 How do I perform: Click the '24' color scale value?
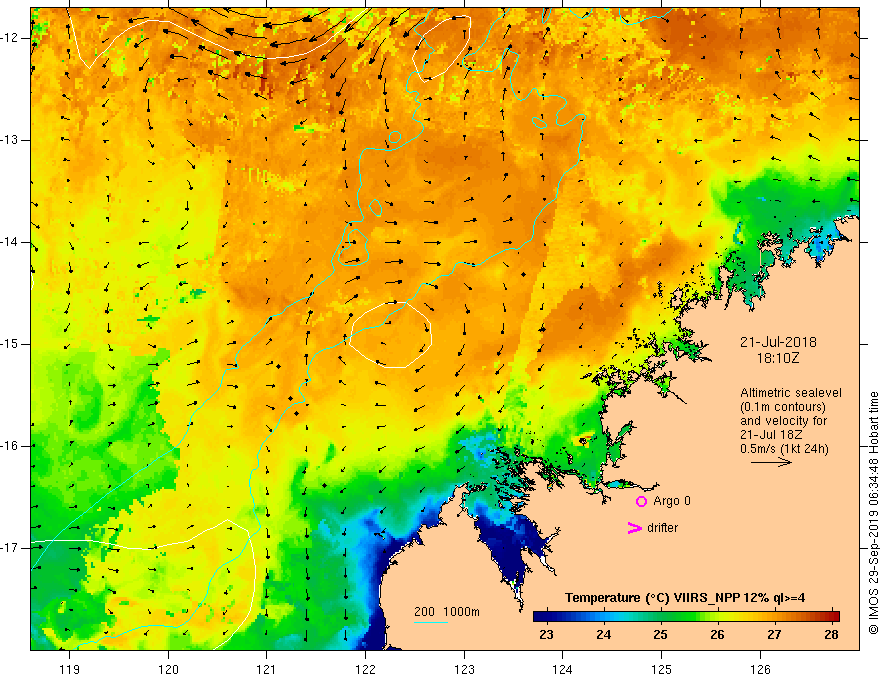coord(603,635)
